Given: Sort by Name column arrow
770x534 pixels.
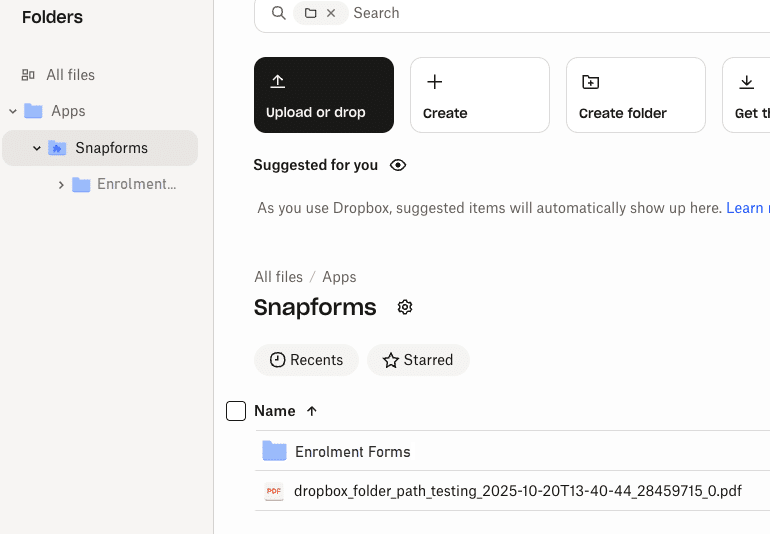Looking at the screenshot, I should click(312, 411).
